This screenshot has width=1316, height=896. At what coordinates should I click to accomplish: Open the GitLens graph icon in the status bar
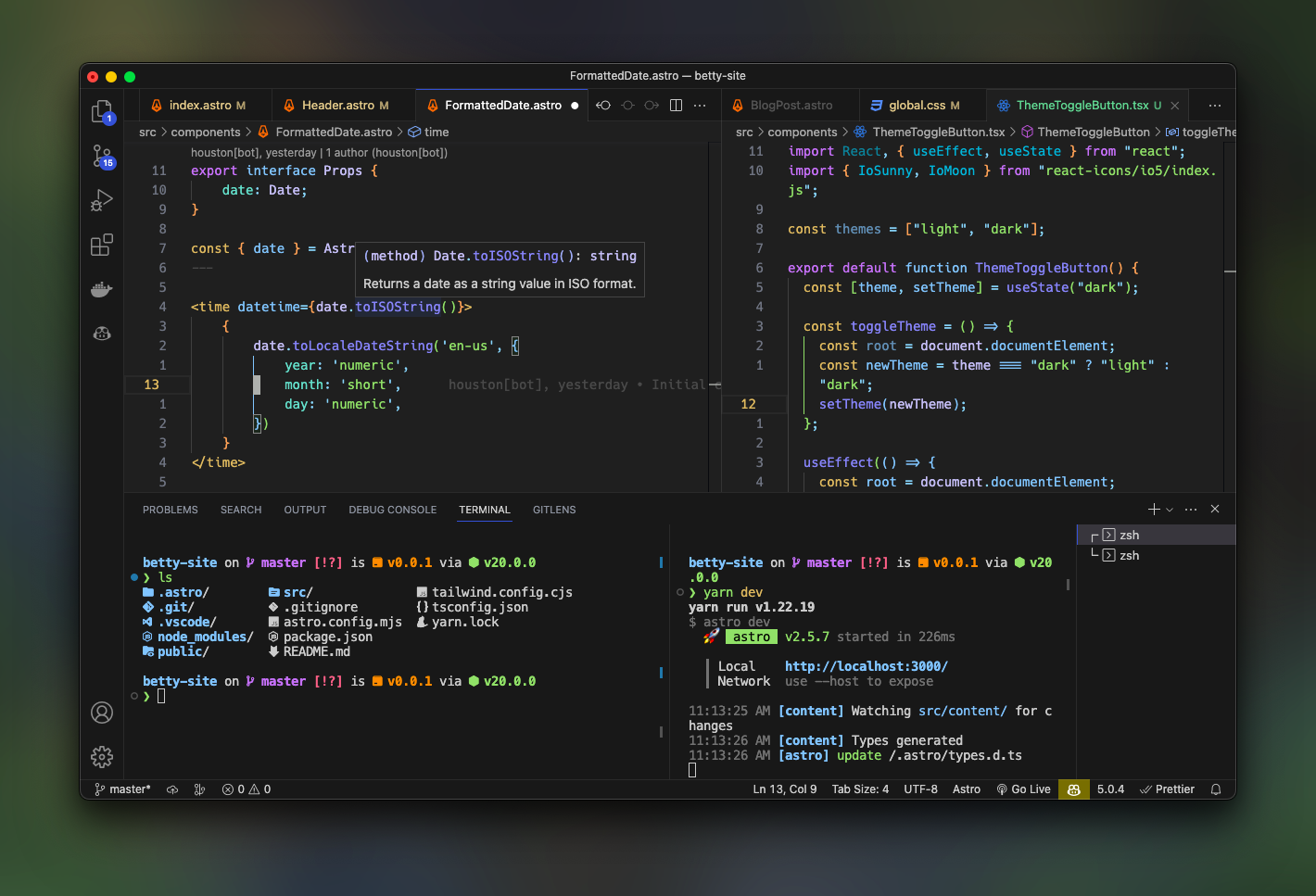point(199,789)
